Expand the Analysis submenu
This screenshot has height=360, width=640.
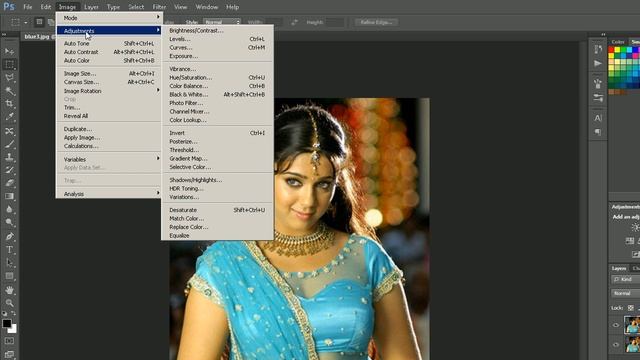tap(108, 194)
